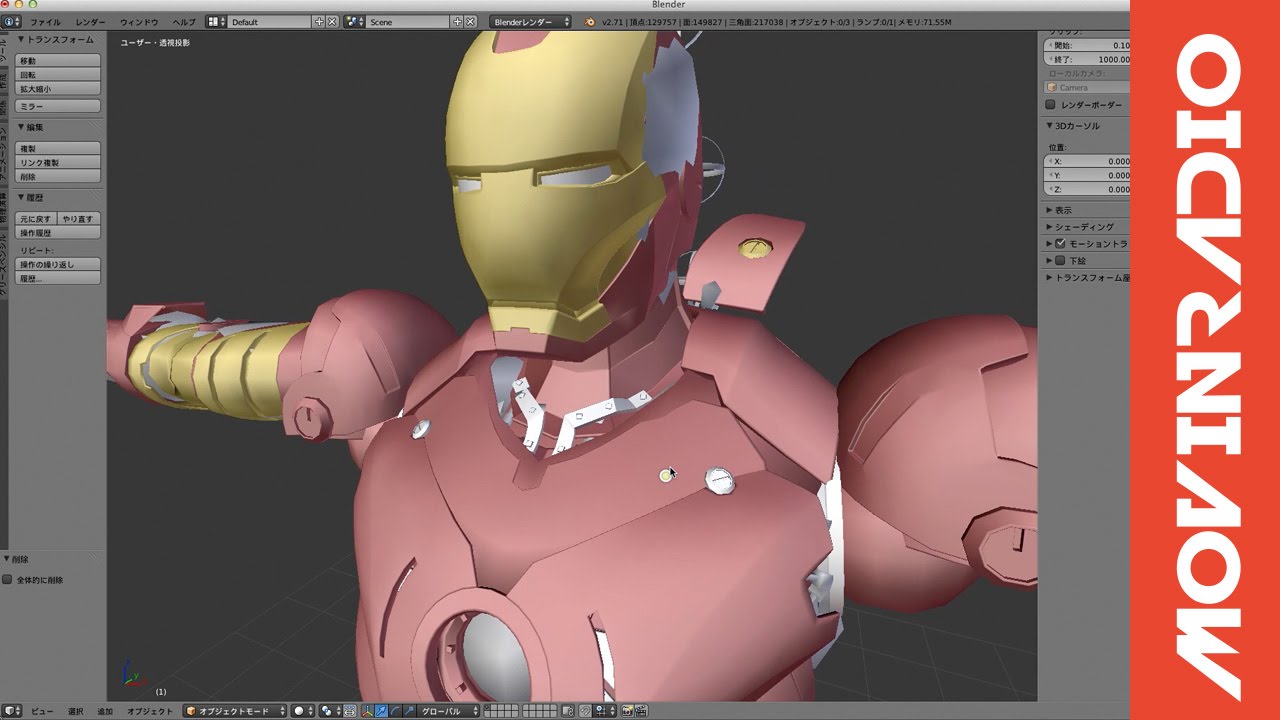The height and width of the screenshot is (720, 1280).
Task: Click the やり直す redo button
Action: click(x=79, y=218)
